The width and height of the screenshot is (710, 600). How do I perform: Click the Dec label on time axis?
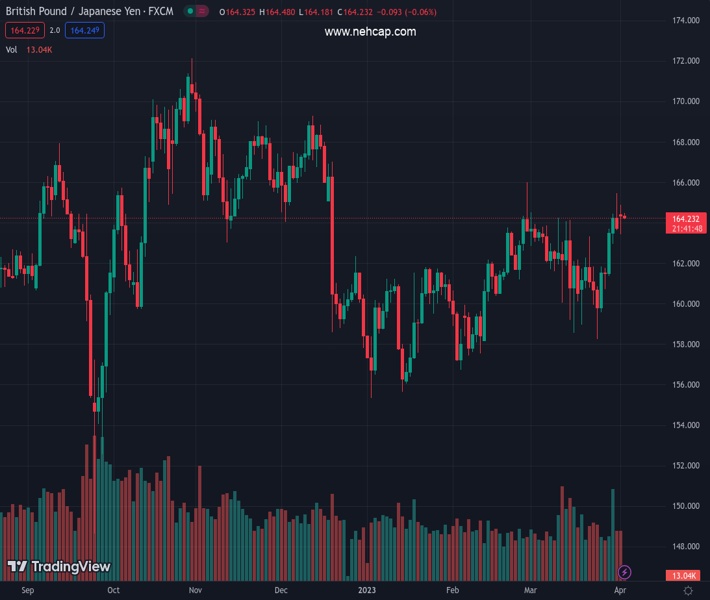click(281, 590)
